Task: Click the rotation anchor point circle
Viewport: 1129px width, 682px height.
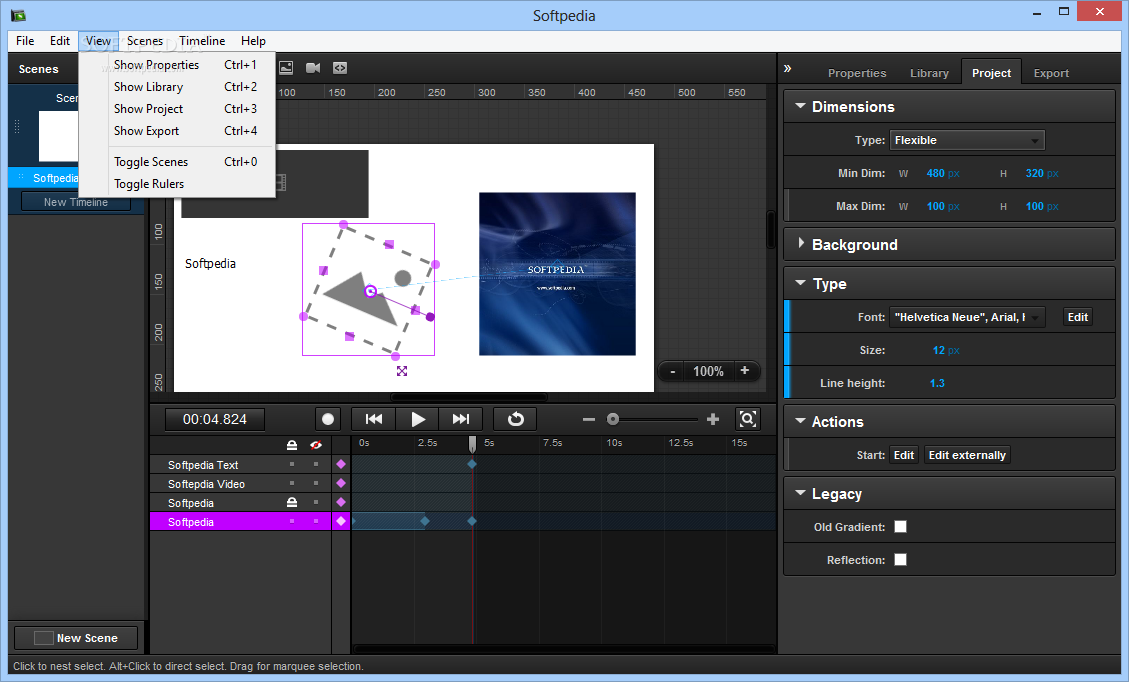Action: coord(370,292)
